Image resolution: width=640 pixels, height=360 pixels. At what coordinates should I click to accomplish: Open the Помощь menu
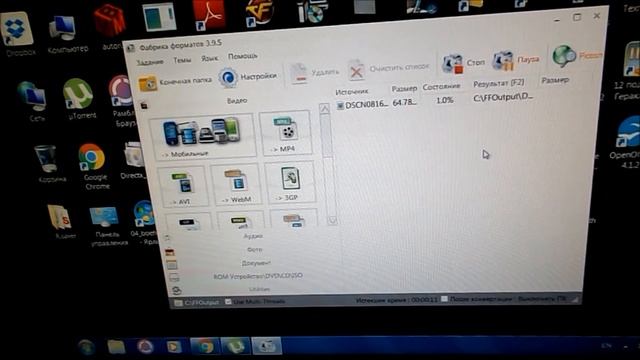pyautogui.click(x=242, y=56)
